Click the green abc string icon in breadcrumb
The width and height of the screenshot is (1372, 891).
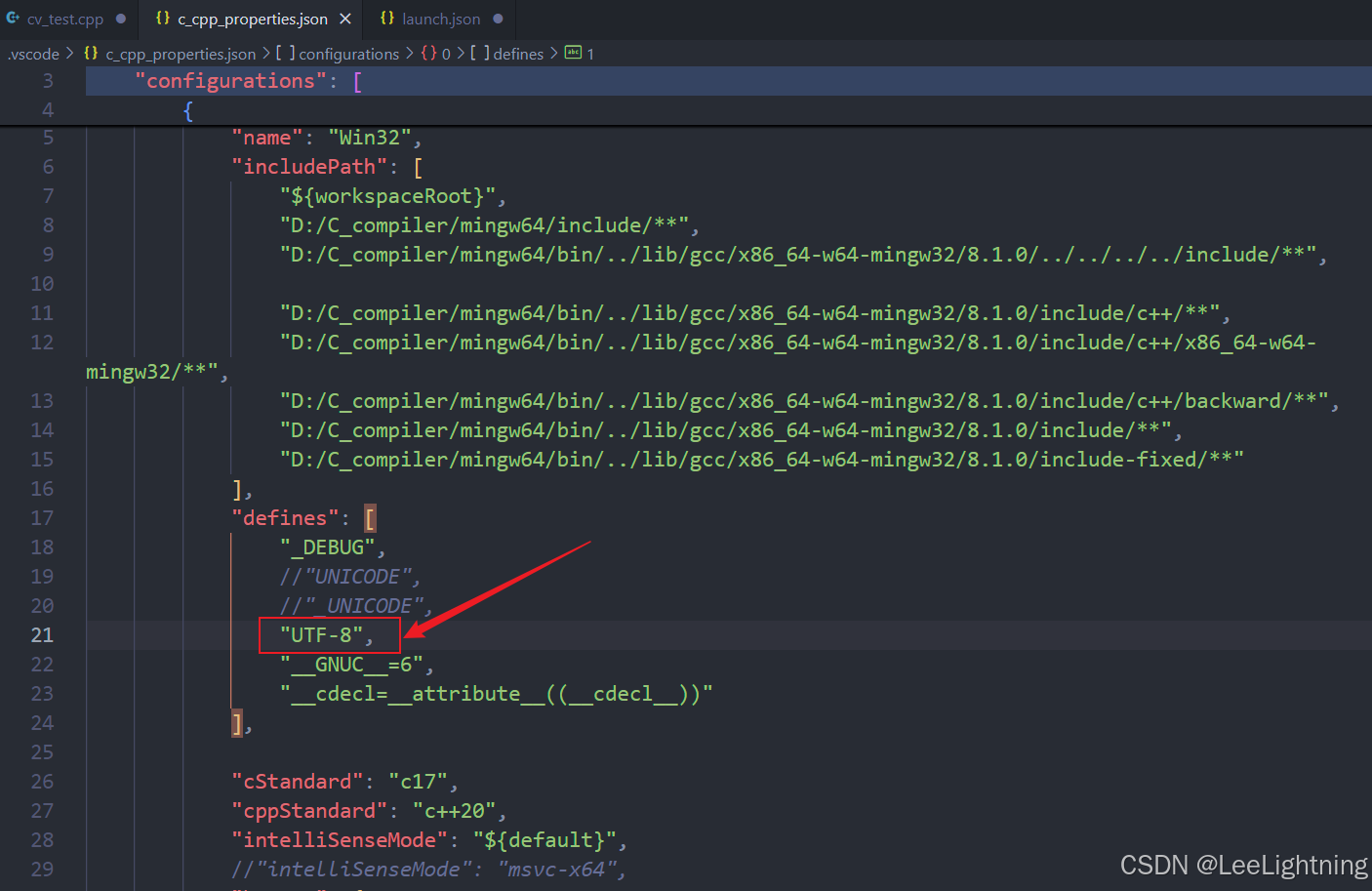(573, 54)
